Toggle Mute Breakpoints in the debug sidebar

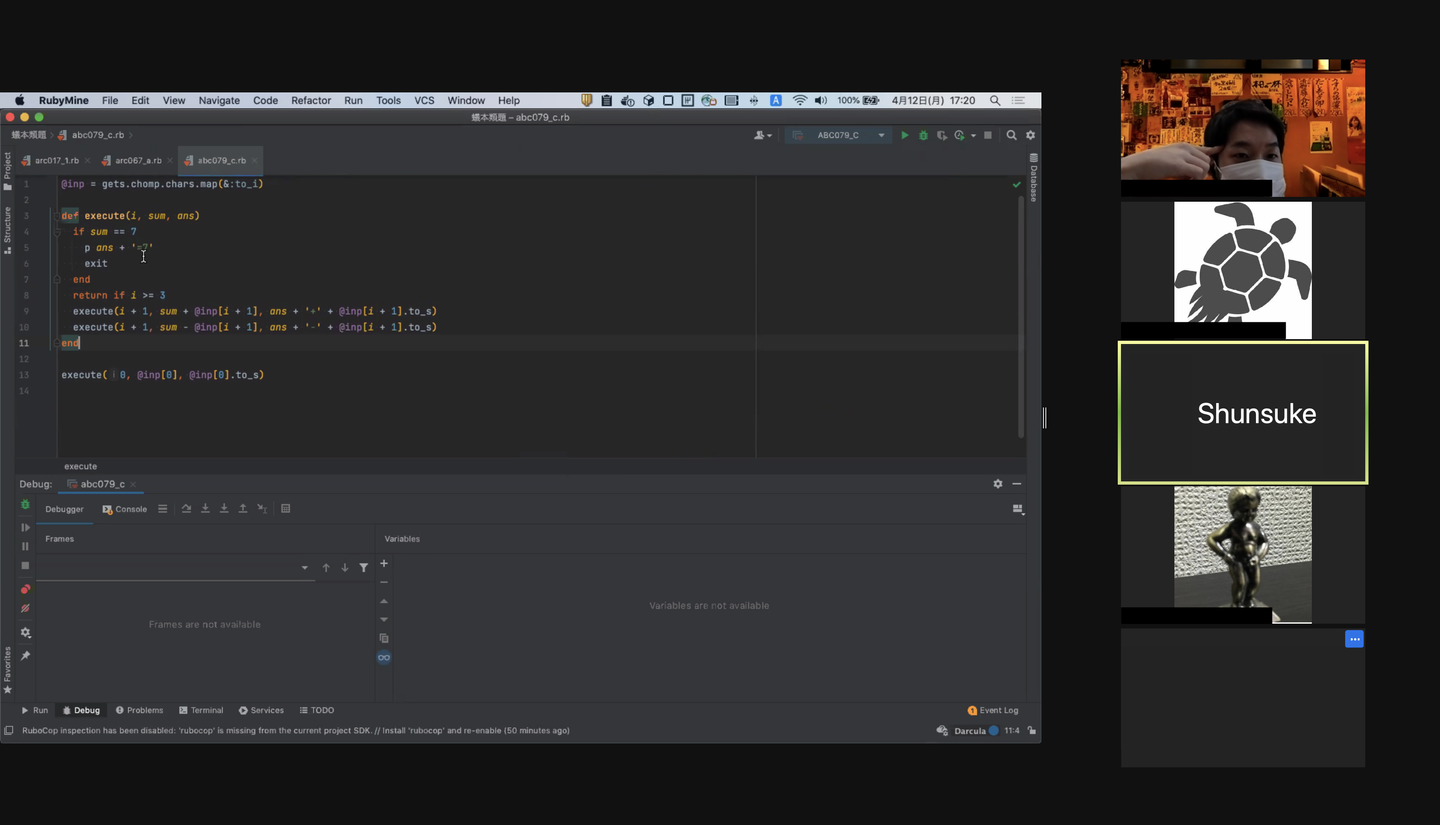pyautogui.click(x=25, y=608)
